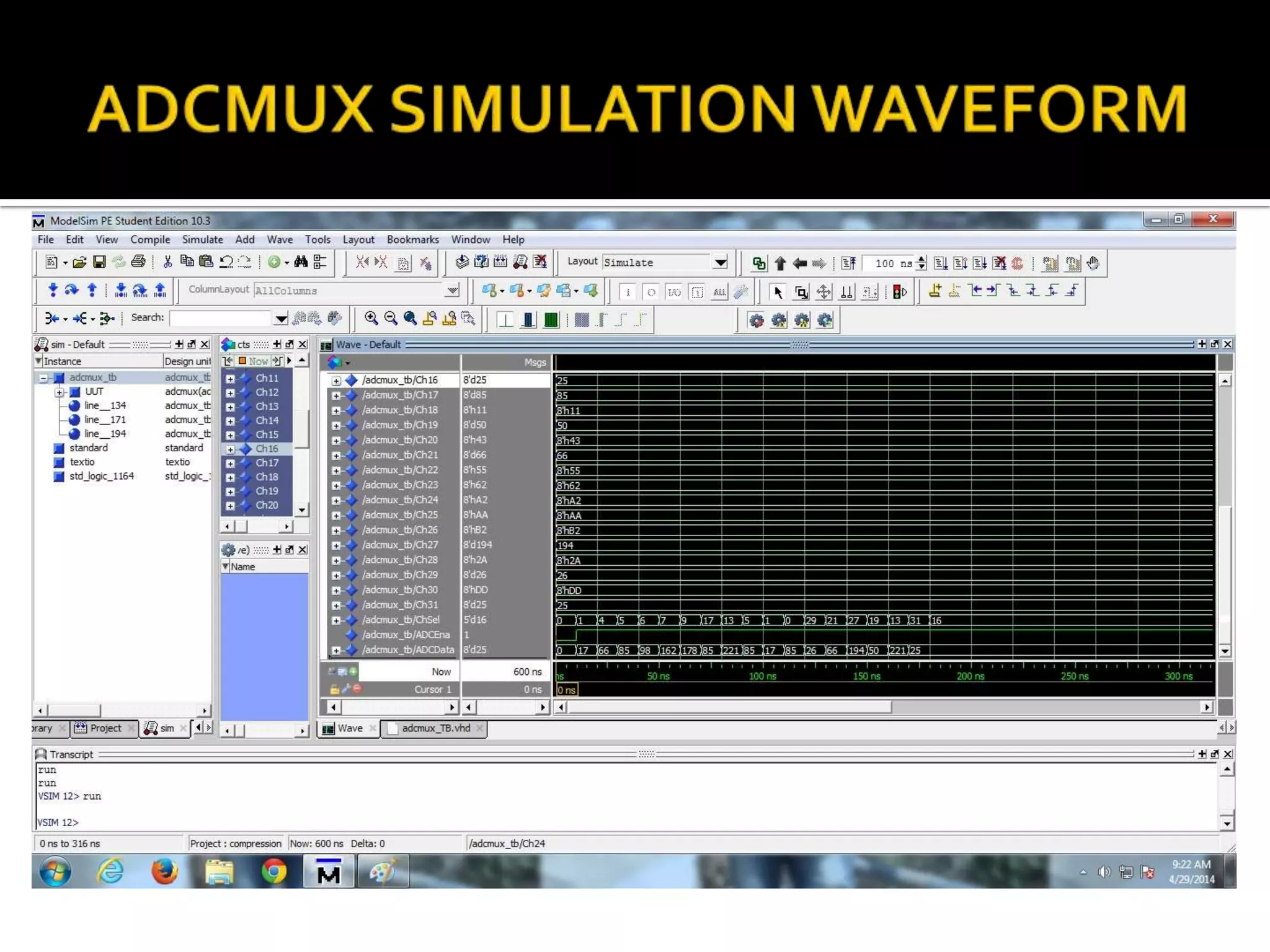Click the Cut scissors icon
This screenshot has width=1270, height=952.
point(167,262)
